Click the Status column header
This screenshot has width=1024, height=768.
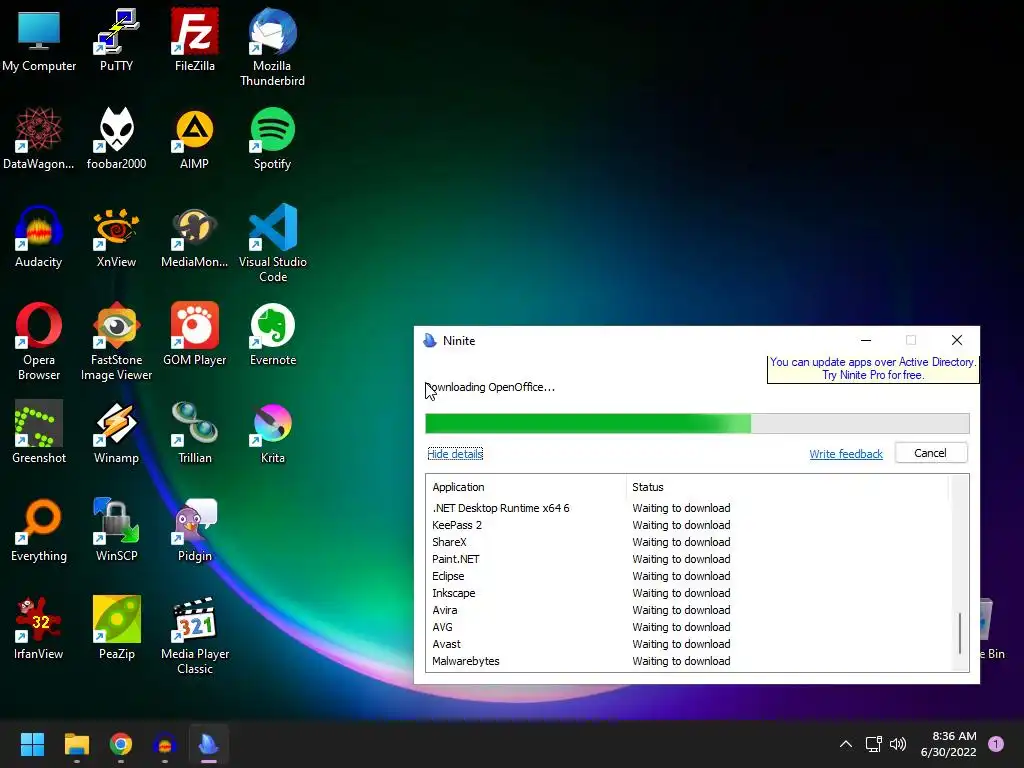pos(787,487)
